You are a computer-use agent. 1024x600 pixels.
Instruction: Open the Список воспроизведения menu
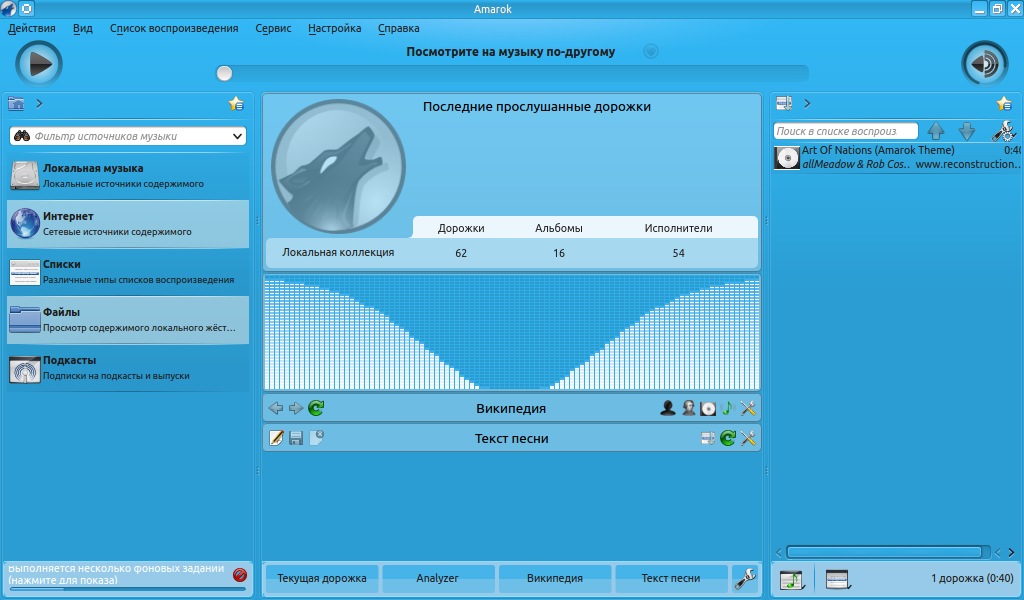point(174,28)
